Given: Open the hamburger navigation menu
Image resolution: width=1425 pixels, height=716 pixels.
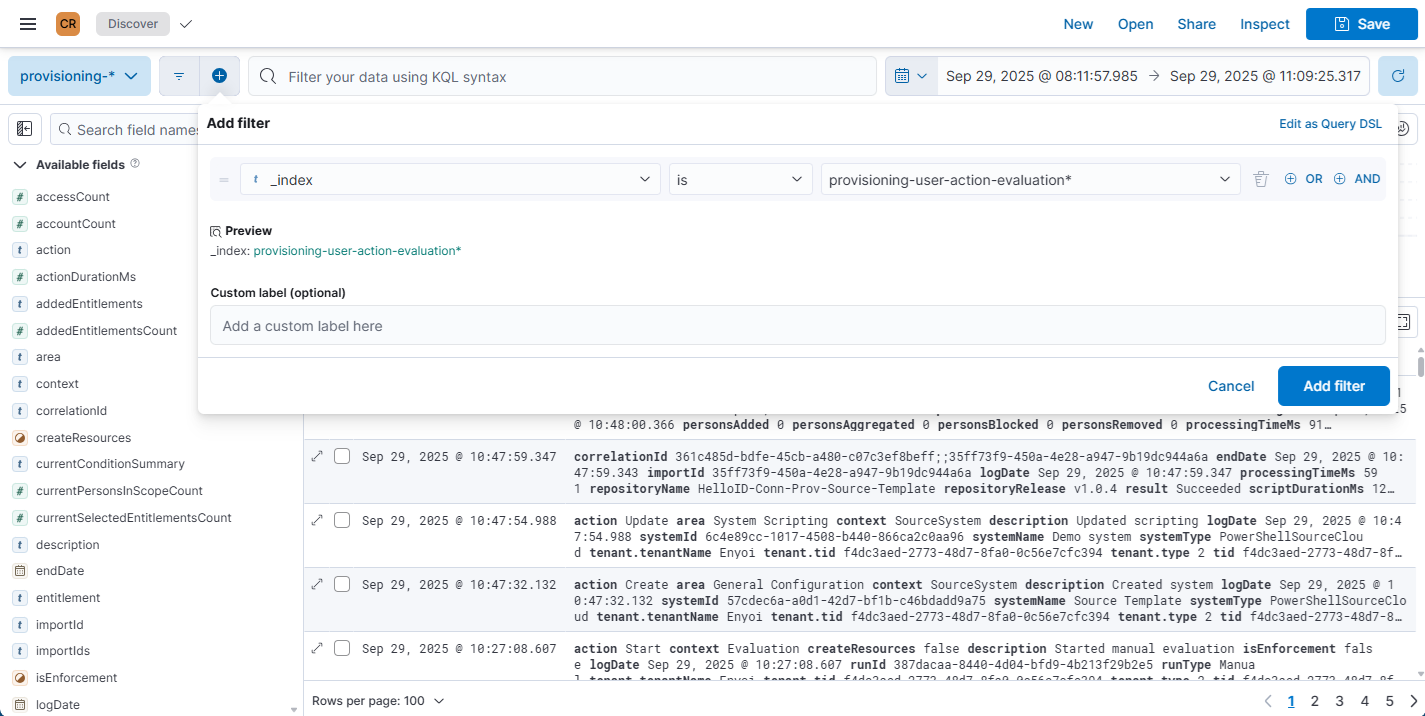Looking at the screenshot, I should tap(28, 24).
